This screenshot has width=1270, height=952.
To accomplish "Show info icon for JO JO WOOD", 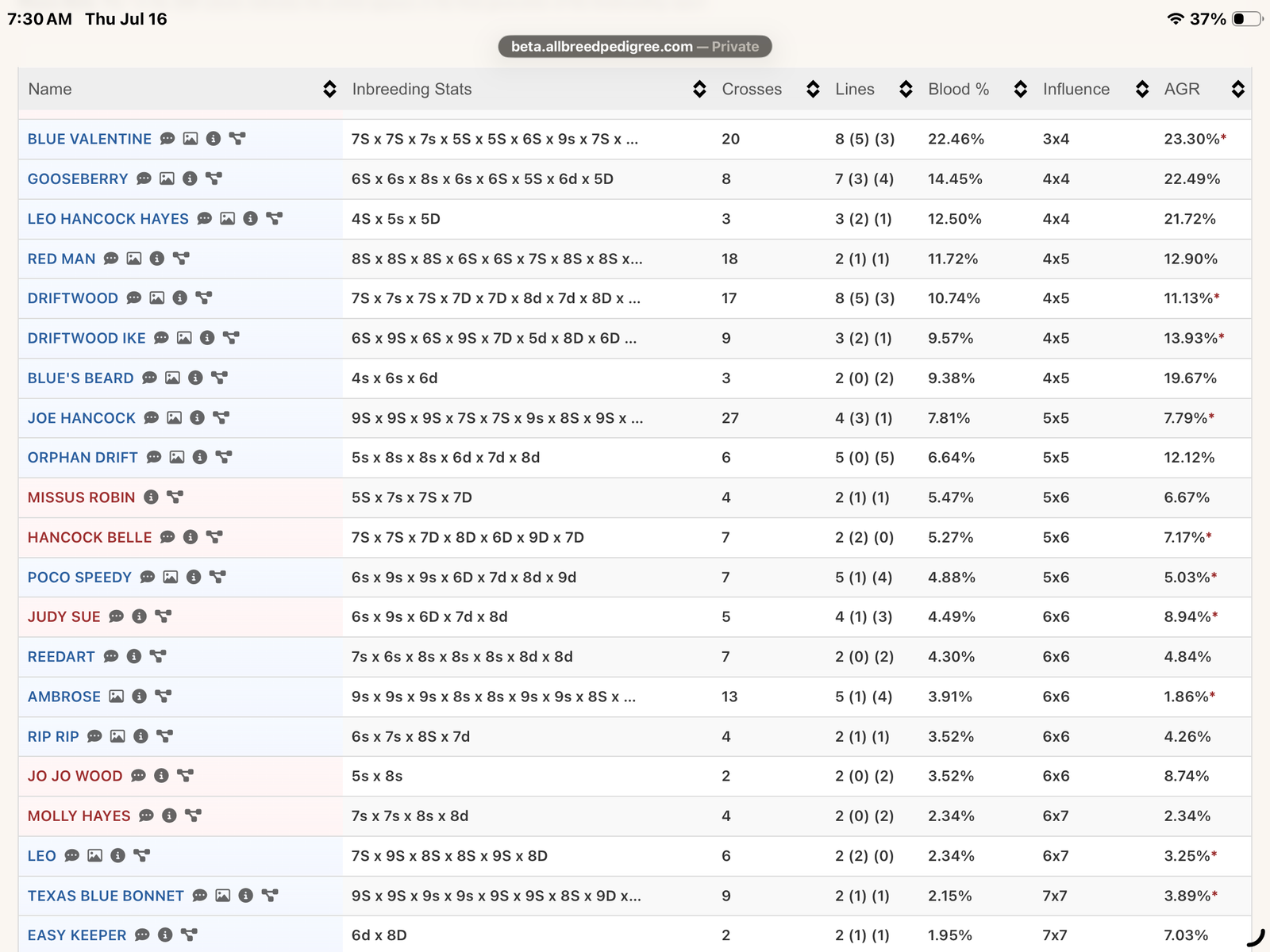I will click(161, 776).
